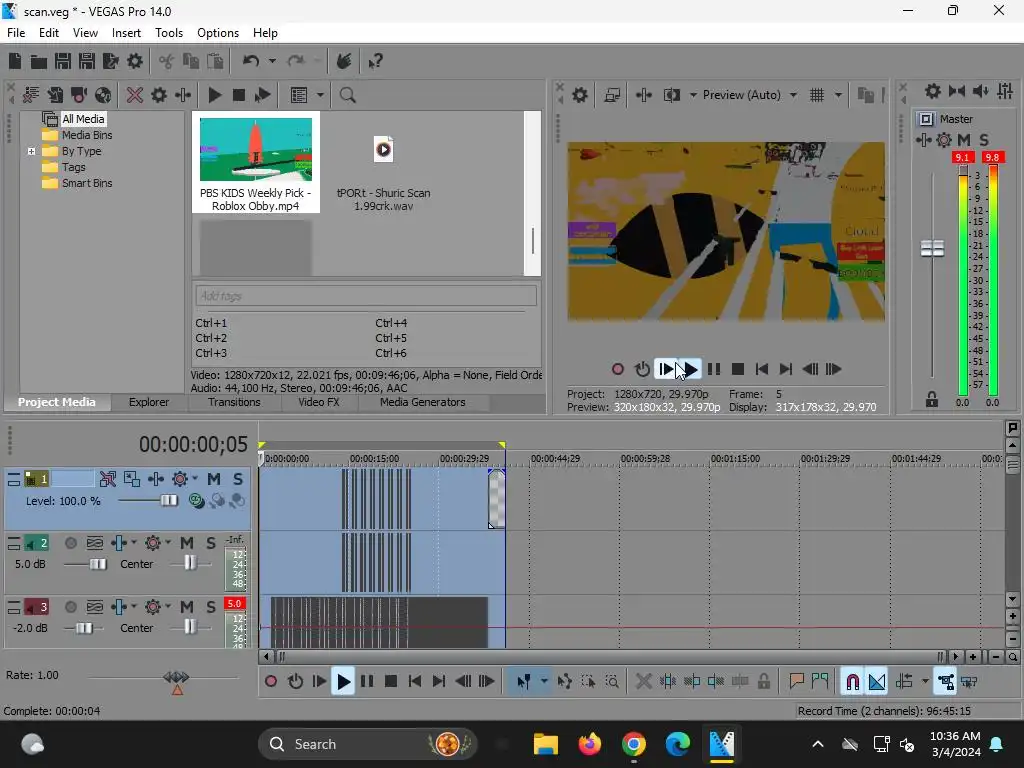
Task: Solo video track 1
Action: click(x=238, y=479)
